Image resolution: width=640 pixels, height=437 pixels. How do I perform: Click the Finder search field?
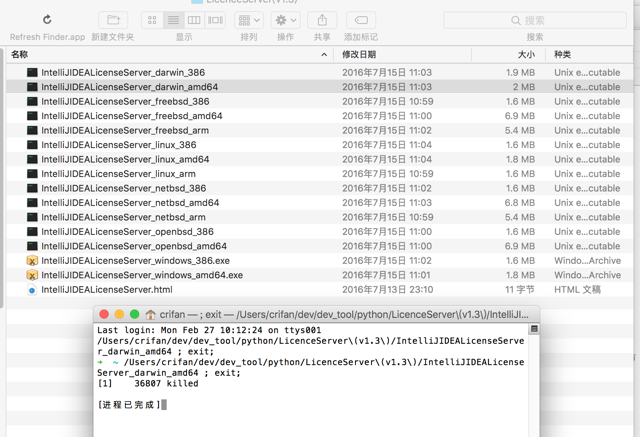[535, 20]
